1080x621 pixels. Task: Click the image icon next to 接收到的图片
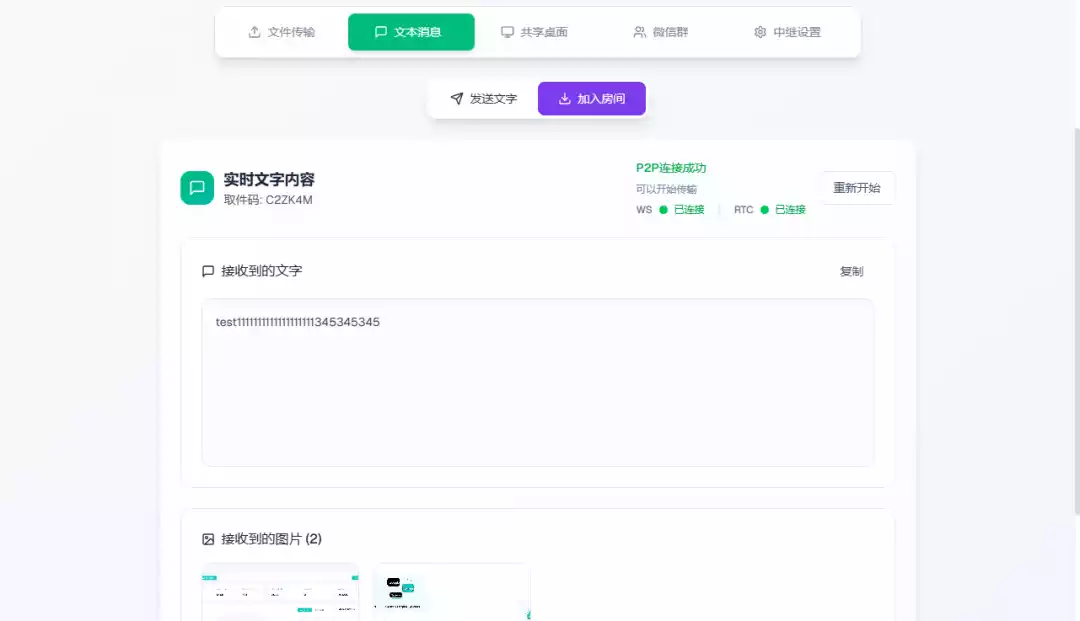(x=207, y=538)
